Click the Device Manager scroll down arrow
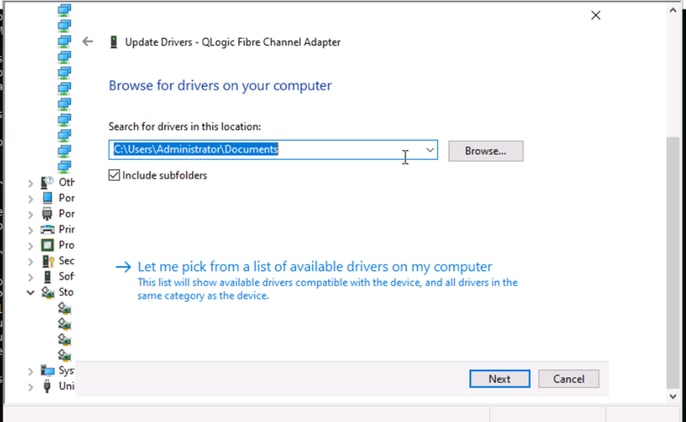 coord(673,396)
